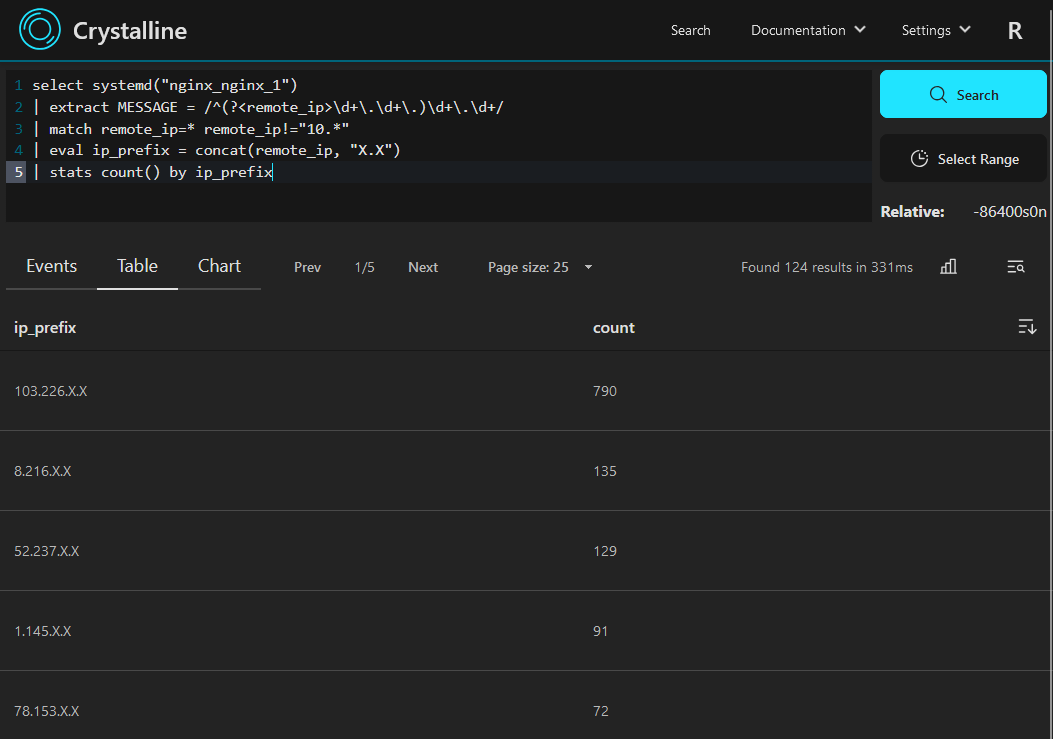
Task: Sort by the count column header
Action: tap(614, 327)
